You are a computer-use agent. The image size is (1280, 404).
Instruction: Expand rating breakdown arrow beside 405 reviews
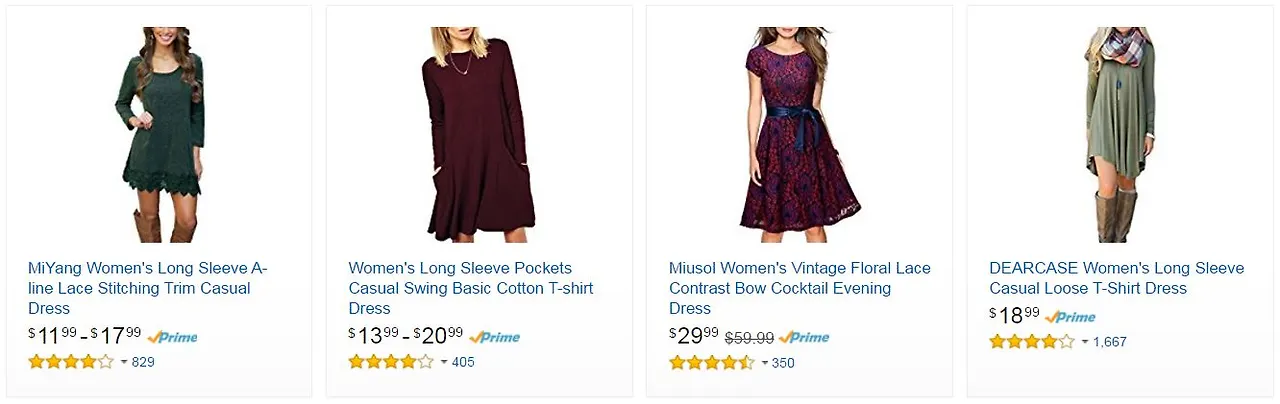point(444,362)
